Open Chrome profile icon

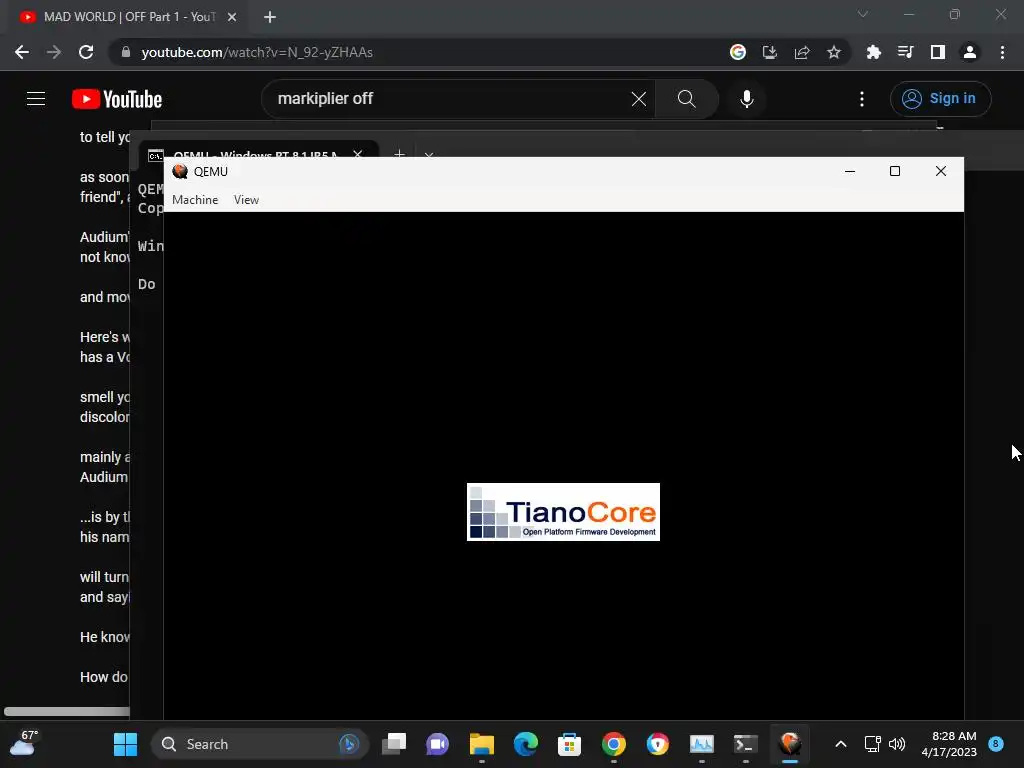coord(970,52)
